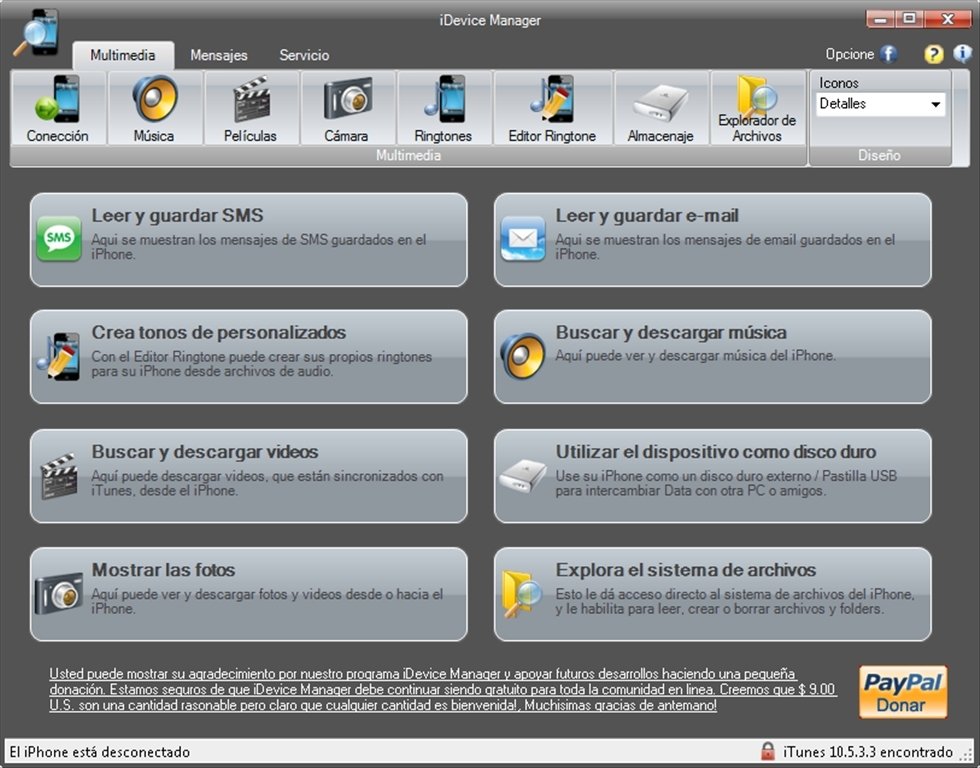Click status text 'El iPhone está desconectado'
Image resolution: width=980 pixels, height=768 pixels.
point(99,752)
